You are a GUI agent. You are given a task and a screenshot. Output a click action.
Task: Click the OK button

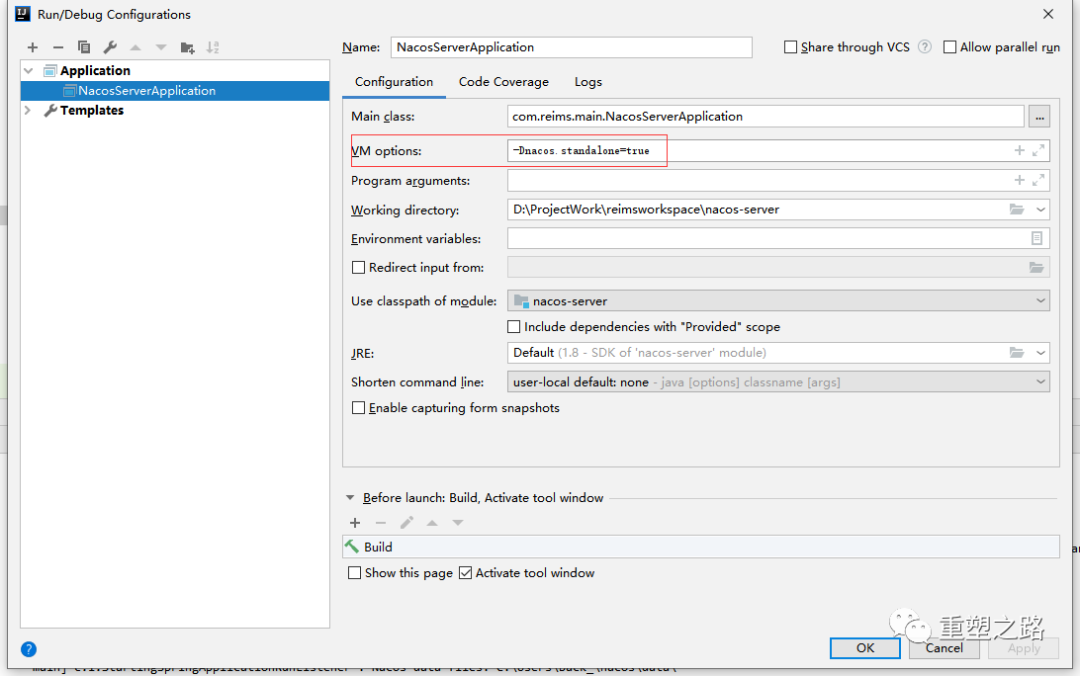tap(865, 648)
